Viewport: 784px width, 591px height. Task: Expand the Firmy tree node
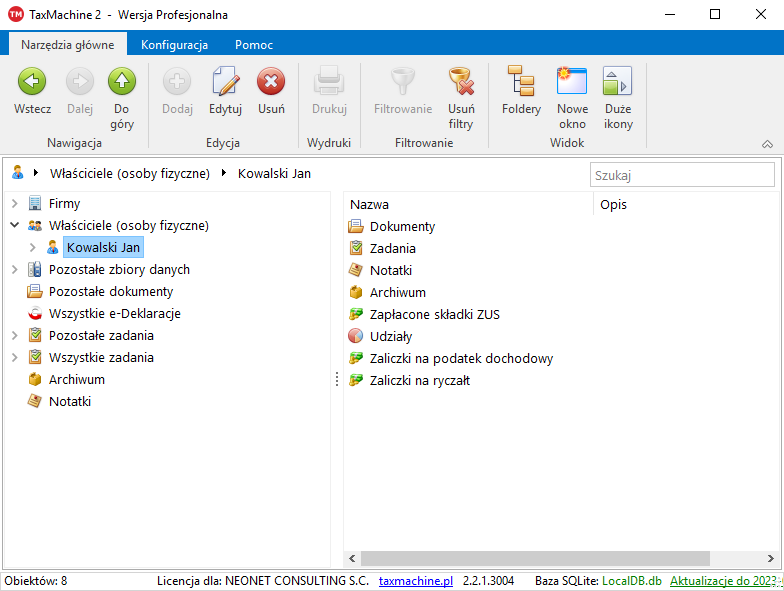15,204
